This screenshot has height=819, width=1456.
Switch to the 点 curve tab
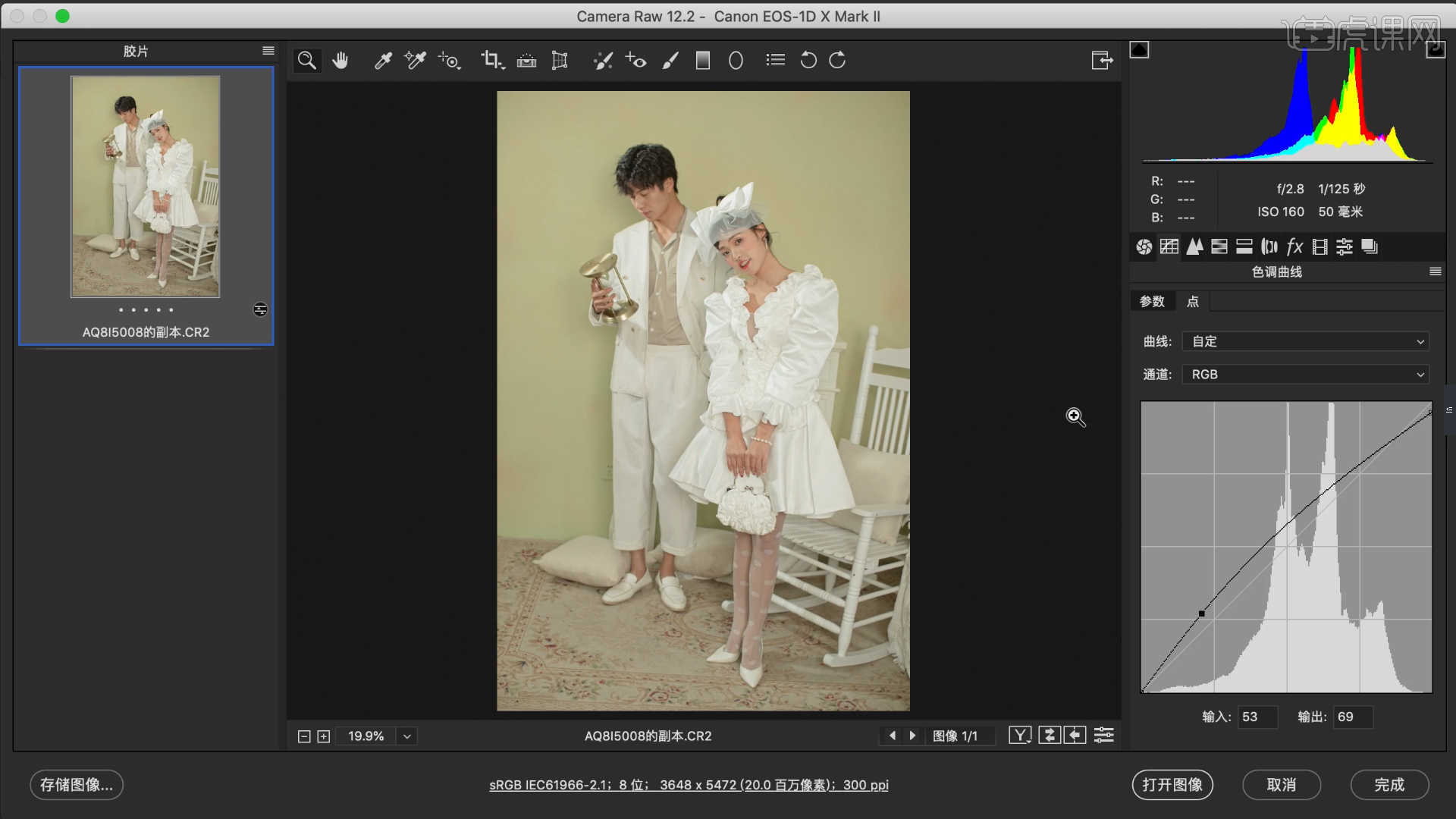pyautogui.click(x=1192, y=301)
